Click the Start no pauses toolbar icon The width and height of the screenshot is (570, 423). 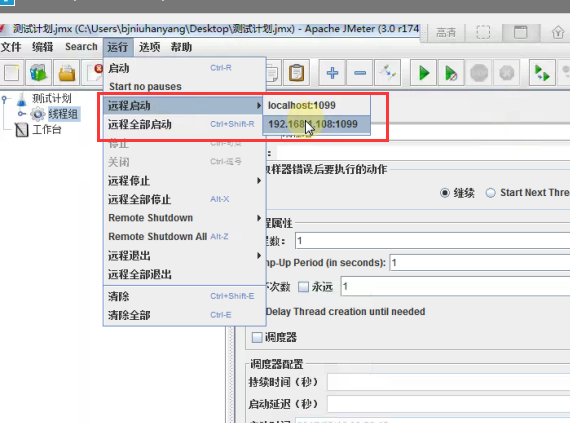451,73
